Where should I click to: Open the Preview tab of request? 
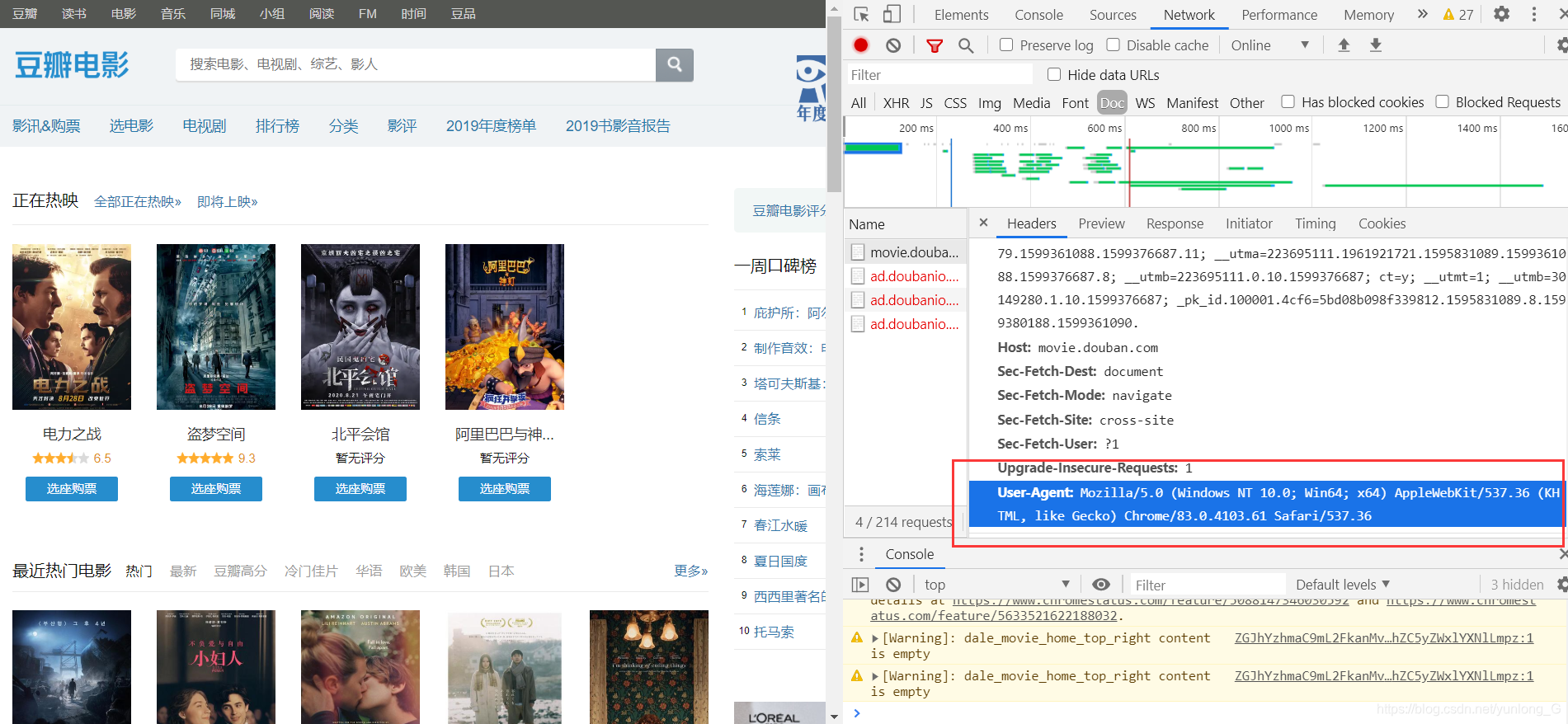[1101, 223]
